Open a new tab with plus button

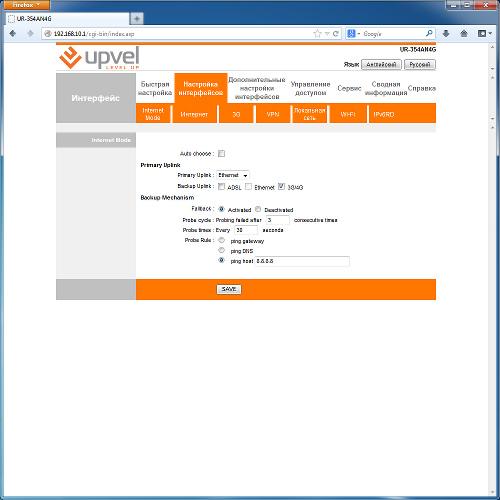(x=137, y=19)
